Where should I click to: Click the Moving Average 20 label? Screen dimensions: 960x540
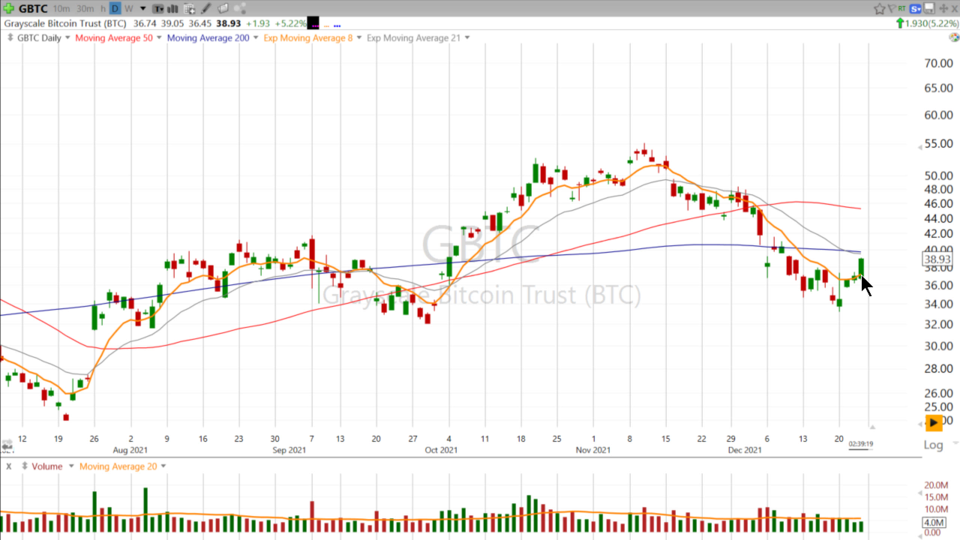click(x=118, y=467)
